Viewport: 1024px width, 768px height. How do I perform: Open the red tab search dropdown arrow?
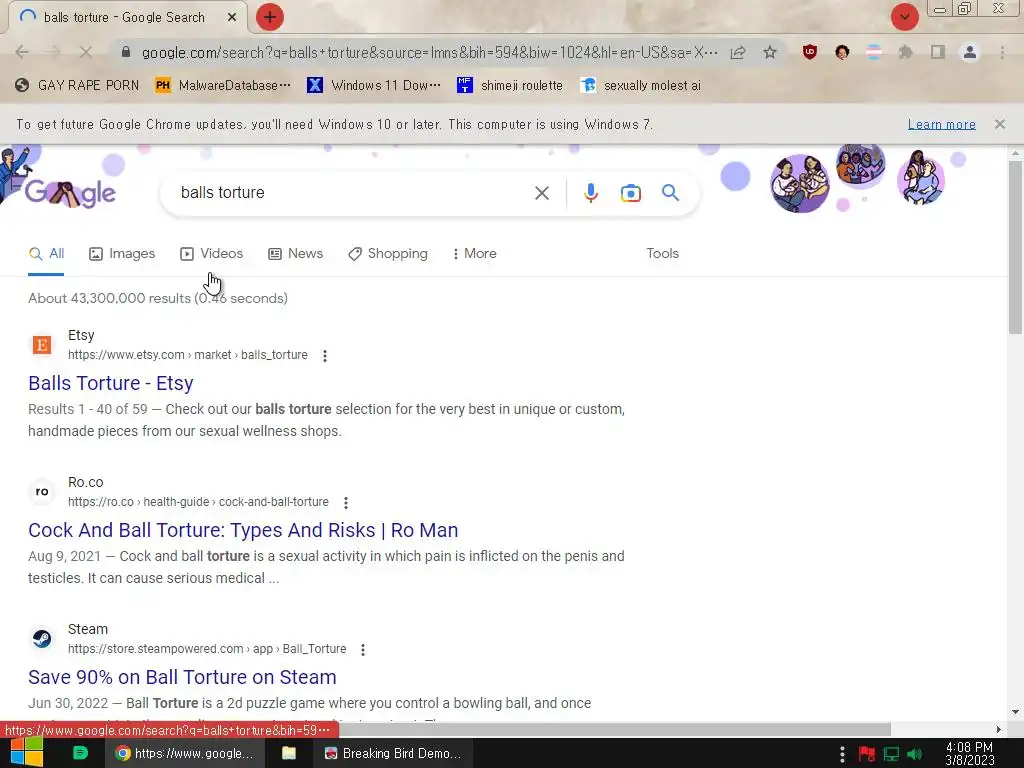904,17
